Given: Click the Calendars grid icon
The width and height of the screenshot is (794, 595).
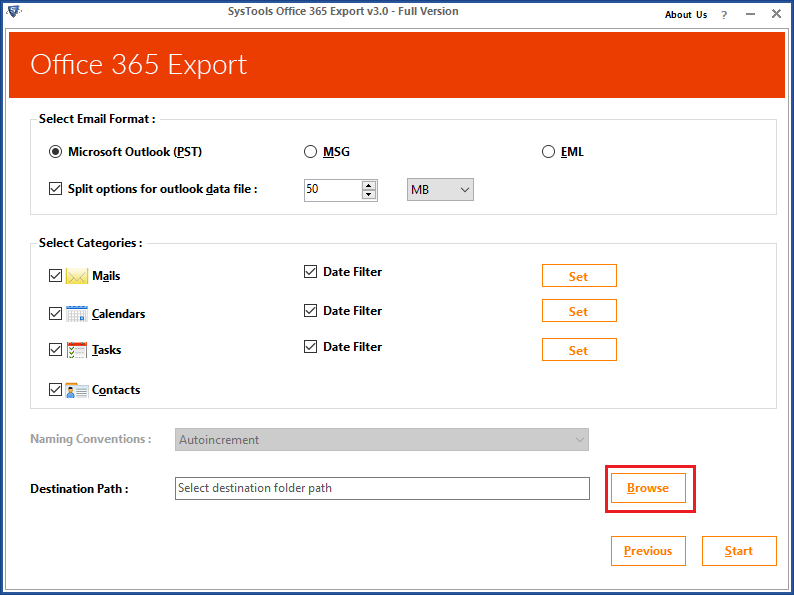Looking at the screenshot, I should point(77,313).
